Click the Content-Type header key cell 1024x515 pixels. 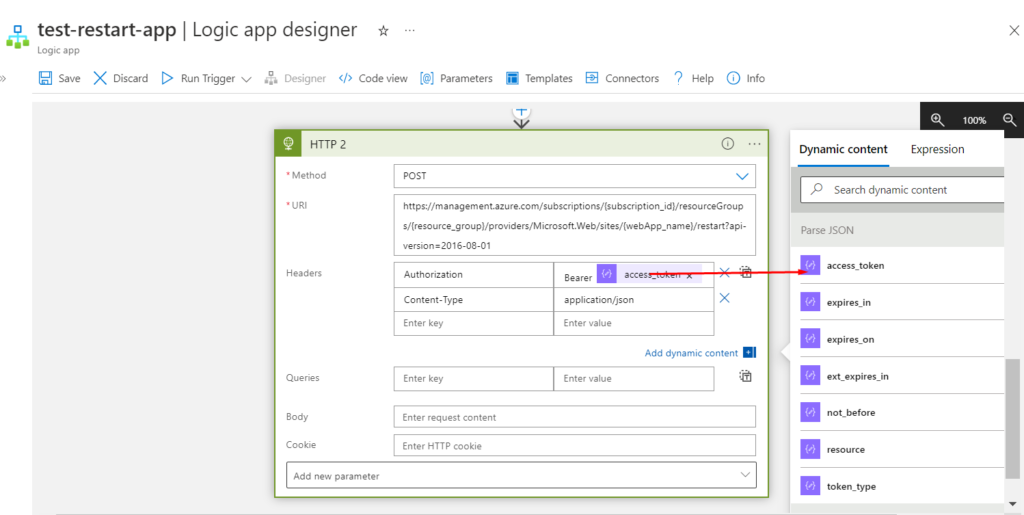click(x=473, y=300)
